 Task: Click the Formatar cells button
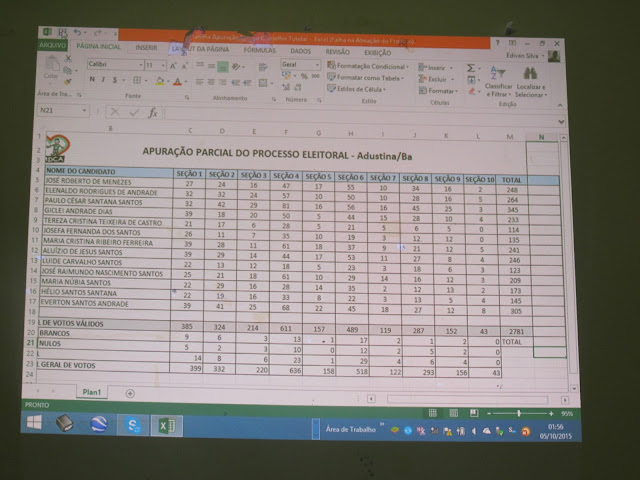coord(439,91)
